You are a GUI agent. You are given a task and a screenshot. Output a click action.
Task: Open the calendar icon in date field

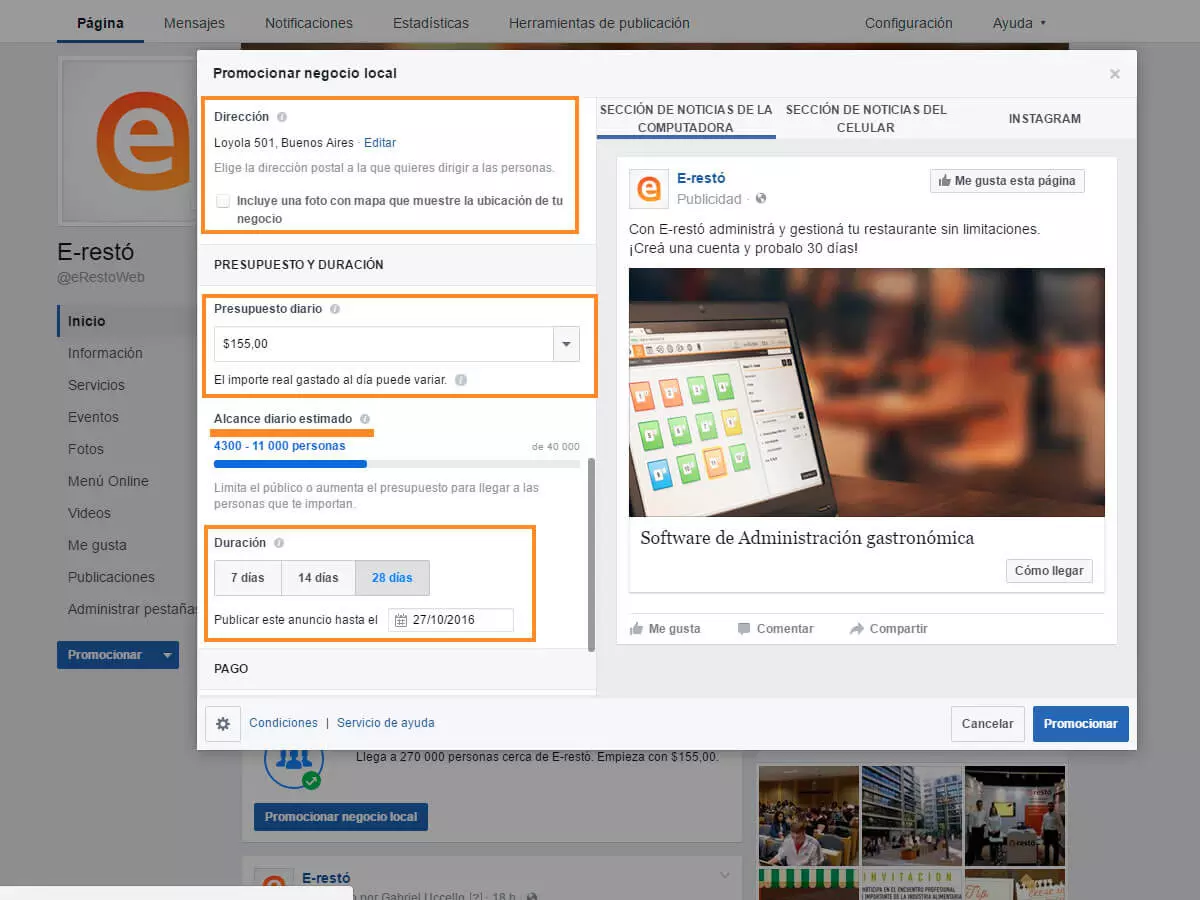click(x=401, y=620)
